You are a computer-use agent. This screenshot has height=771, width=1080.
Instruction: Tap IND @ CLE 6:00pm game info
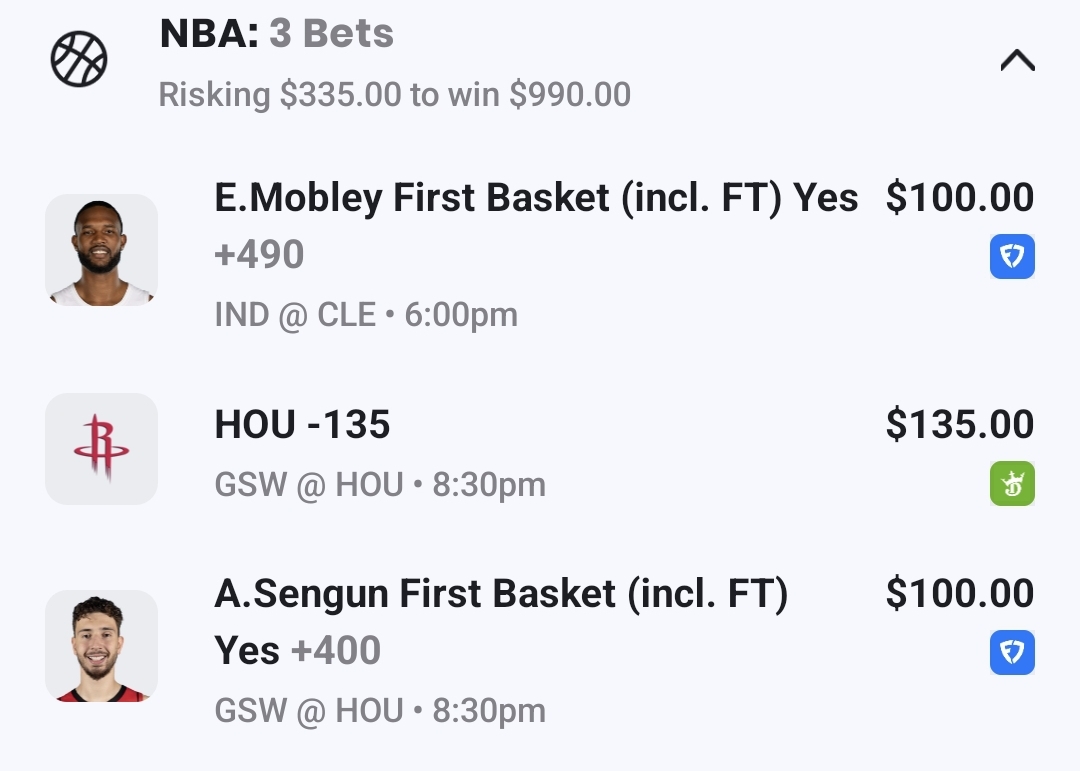pos(366,315)
